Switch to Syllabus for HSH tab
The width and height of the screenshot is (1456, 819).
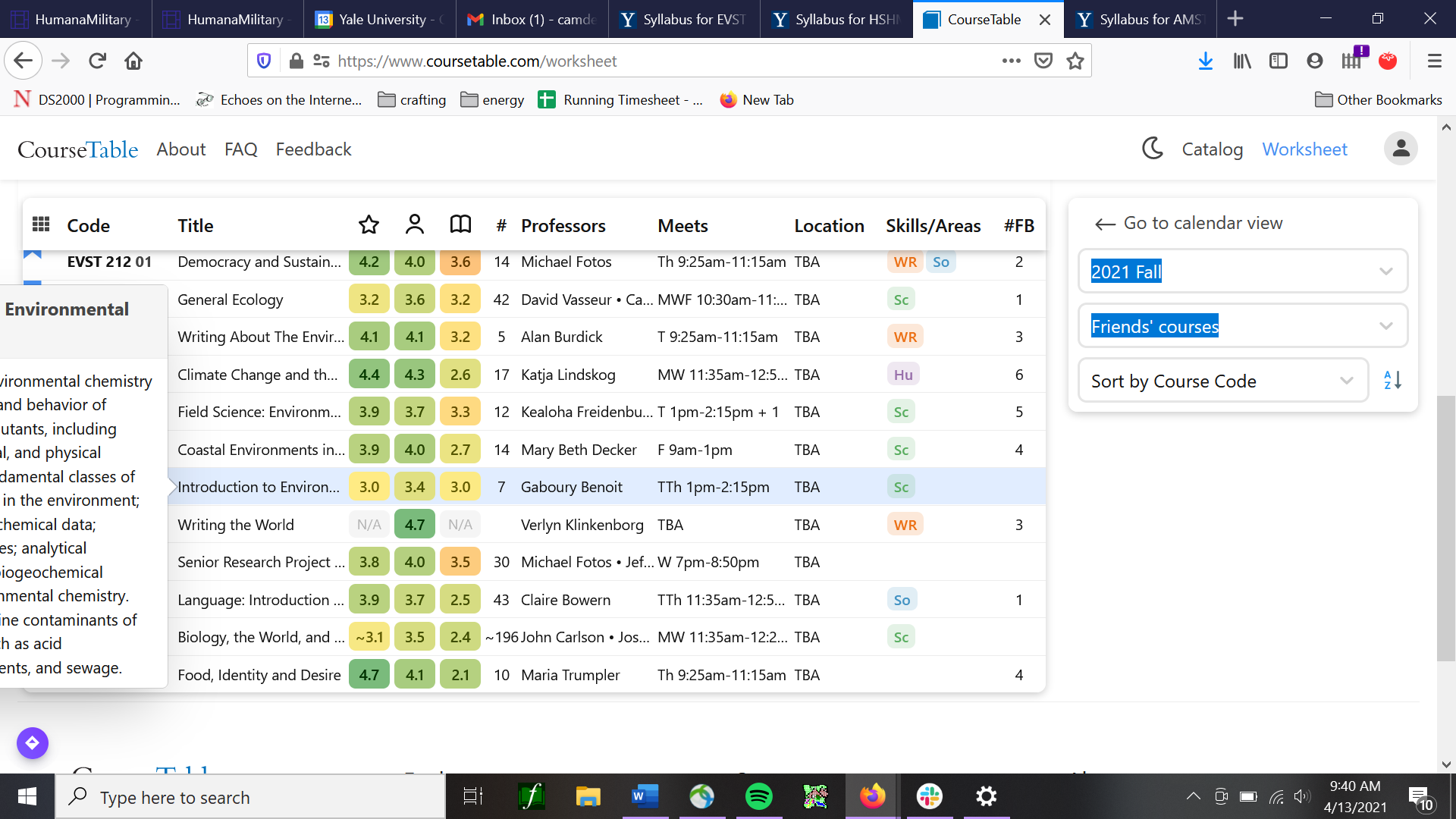click(x=837, y=19)
